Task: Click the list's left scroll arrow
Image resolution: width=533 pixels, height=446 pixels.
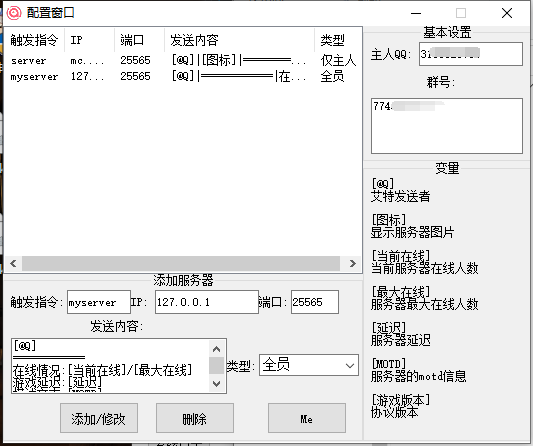Action: tap(13, 263)
